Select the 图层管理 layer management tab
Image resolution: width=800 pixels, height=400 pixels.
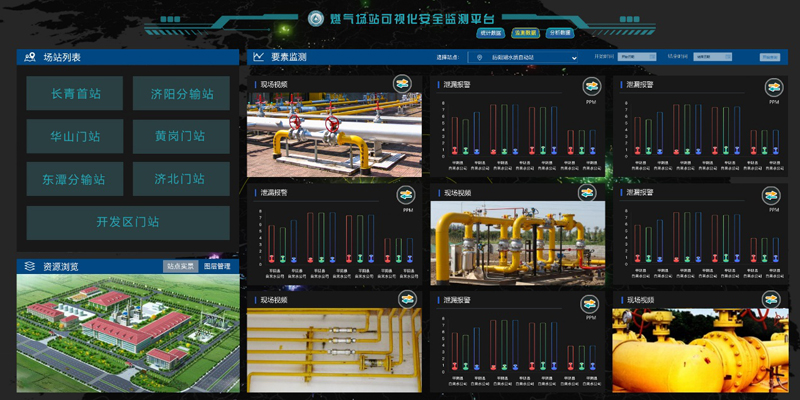pos(217,267)
